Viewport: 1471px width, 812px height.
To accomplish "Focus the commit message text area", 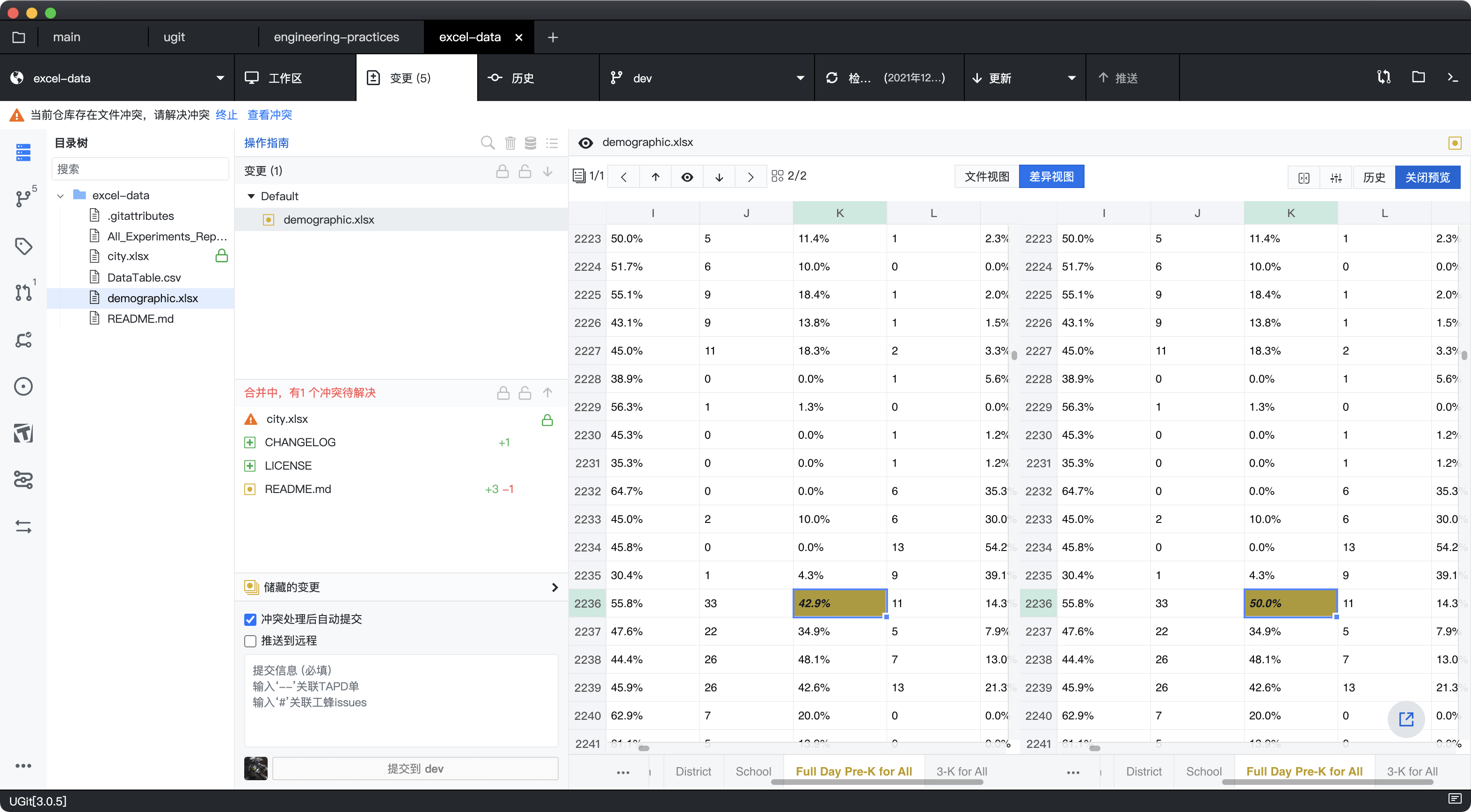I will (x=401, y=701).
